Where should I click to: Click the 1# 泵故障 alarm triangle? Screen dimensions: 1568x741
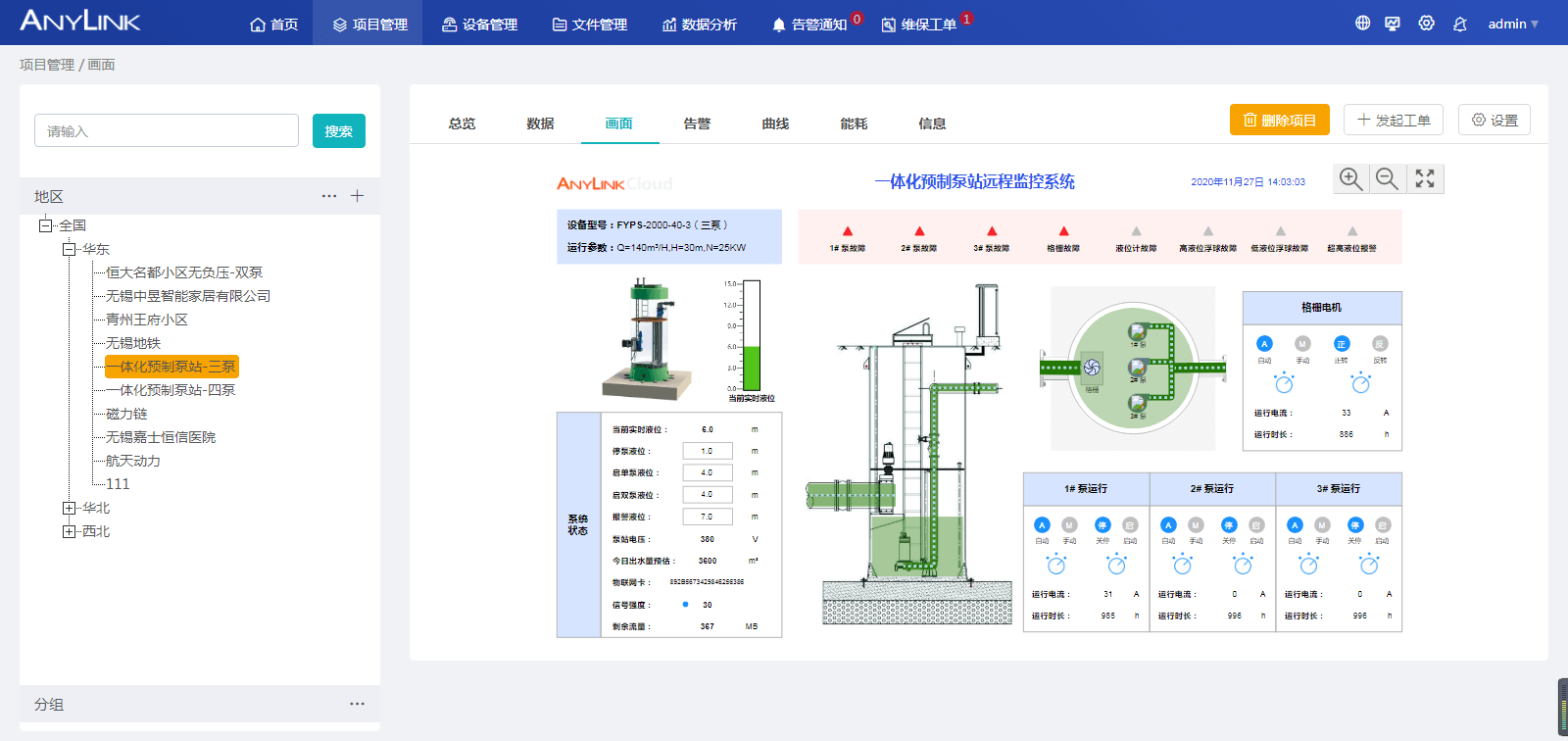(x=848, y=231)
